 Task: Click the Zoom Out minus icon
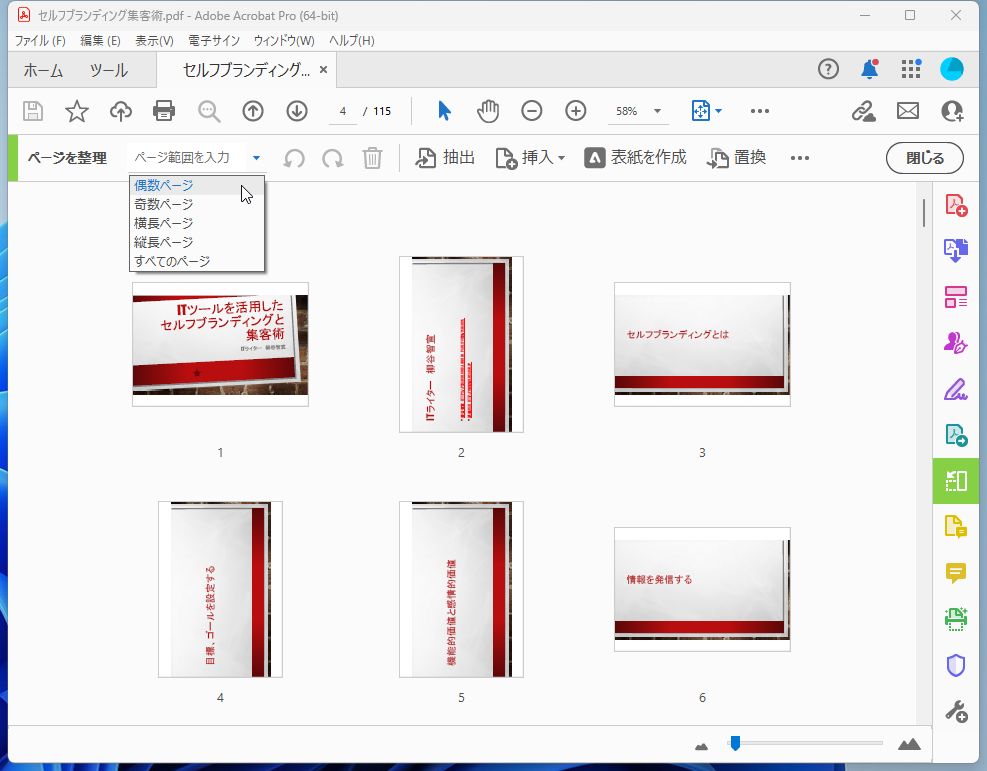pyautogui.click(x=532, y=111)
